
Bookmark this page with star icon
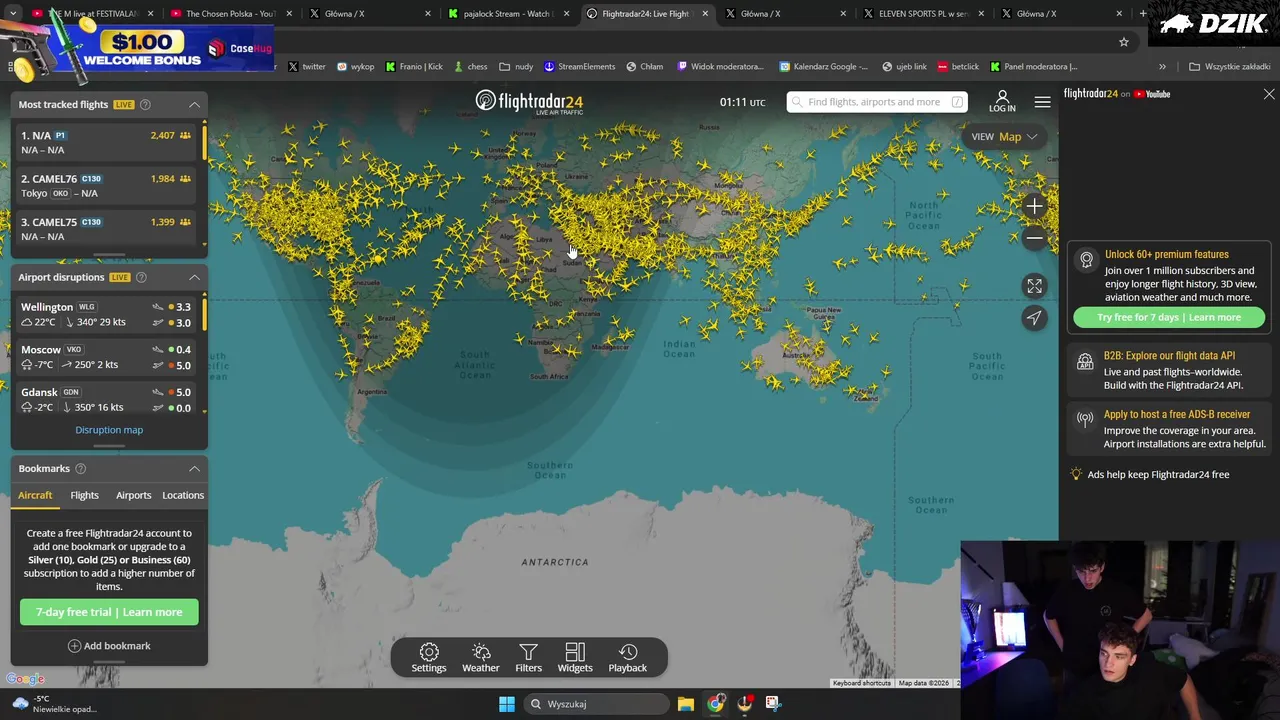pos(1124,42)
